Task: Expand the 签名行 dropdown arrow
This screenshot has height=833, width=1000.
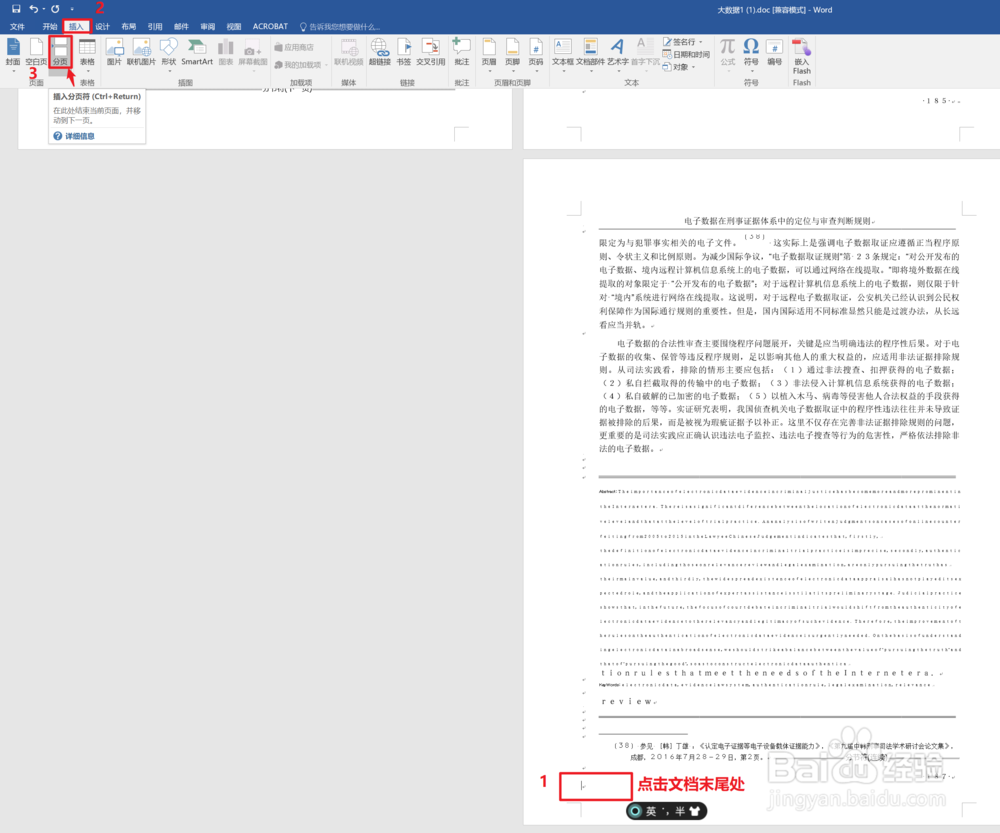Action: coord(701,42)
